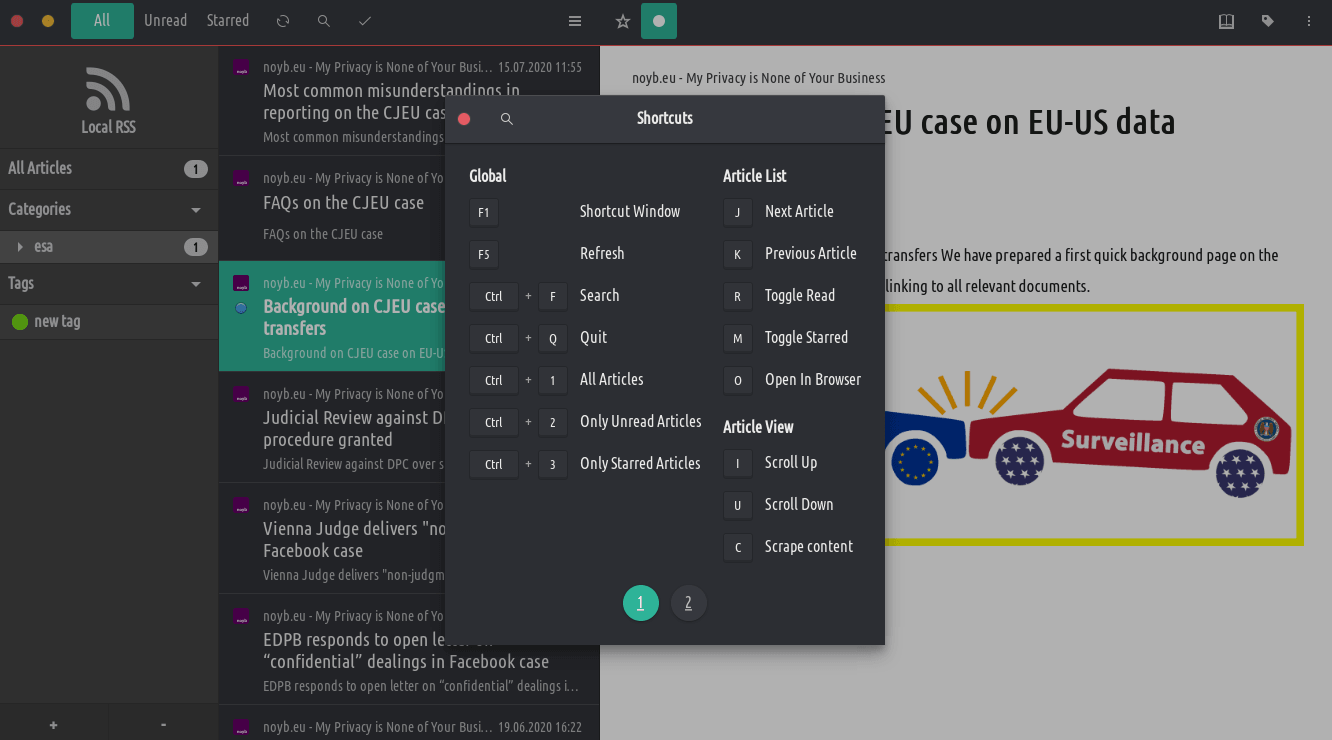1332x740 pixels.
Task: Open the reader view book icon
Action: pos(1226,21)
